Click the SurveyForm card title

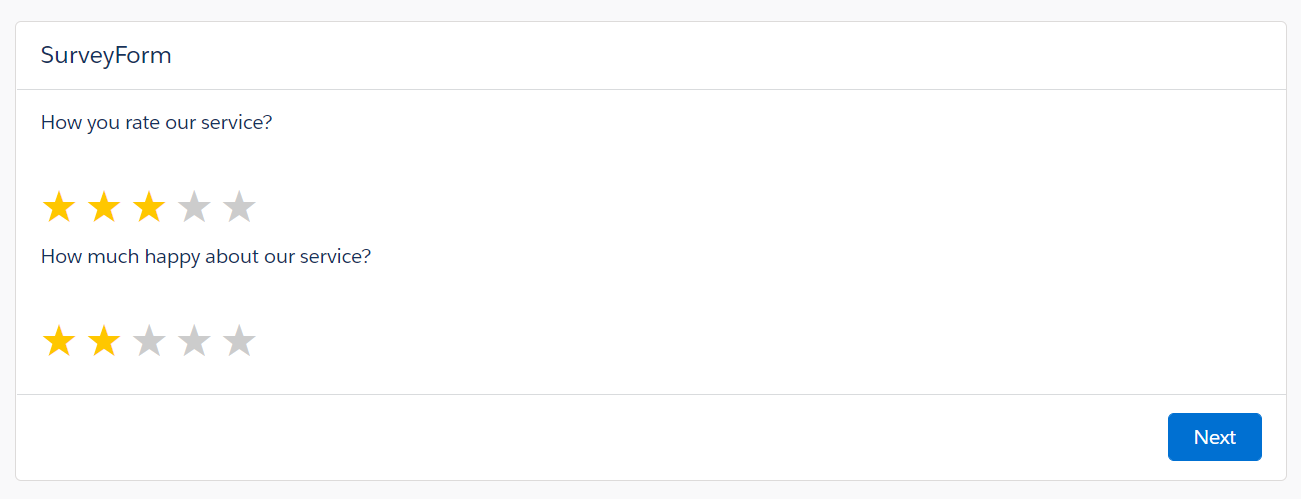(x=106, y=55)
